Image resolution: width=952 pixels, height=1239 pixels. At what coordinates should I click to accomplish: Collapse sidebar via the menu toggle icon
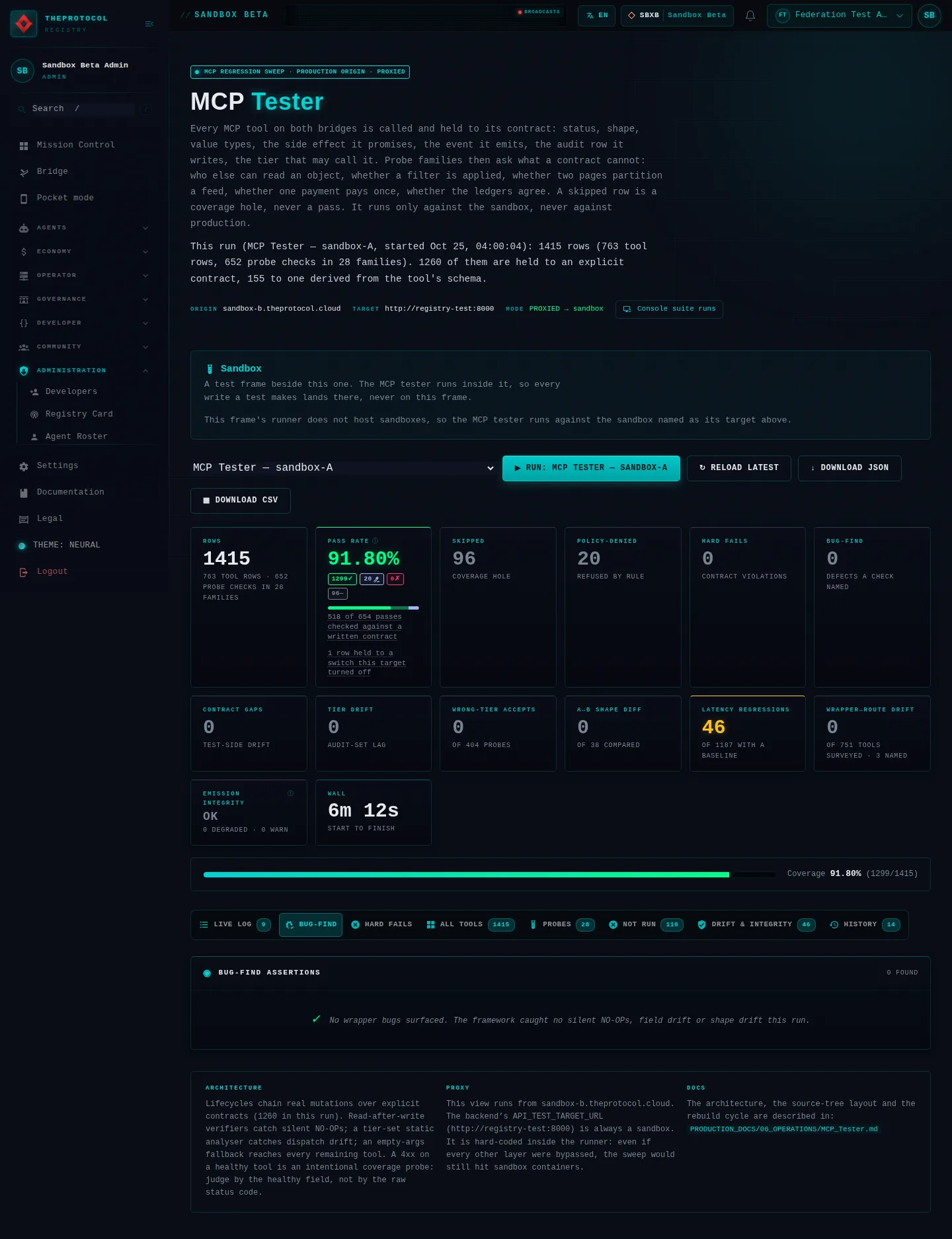point(149,24)
